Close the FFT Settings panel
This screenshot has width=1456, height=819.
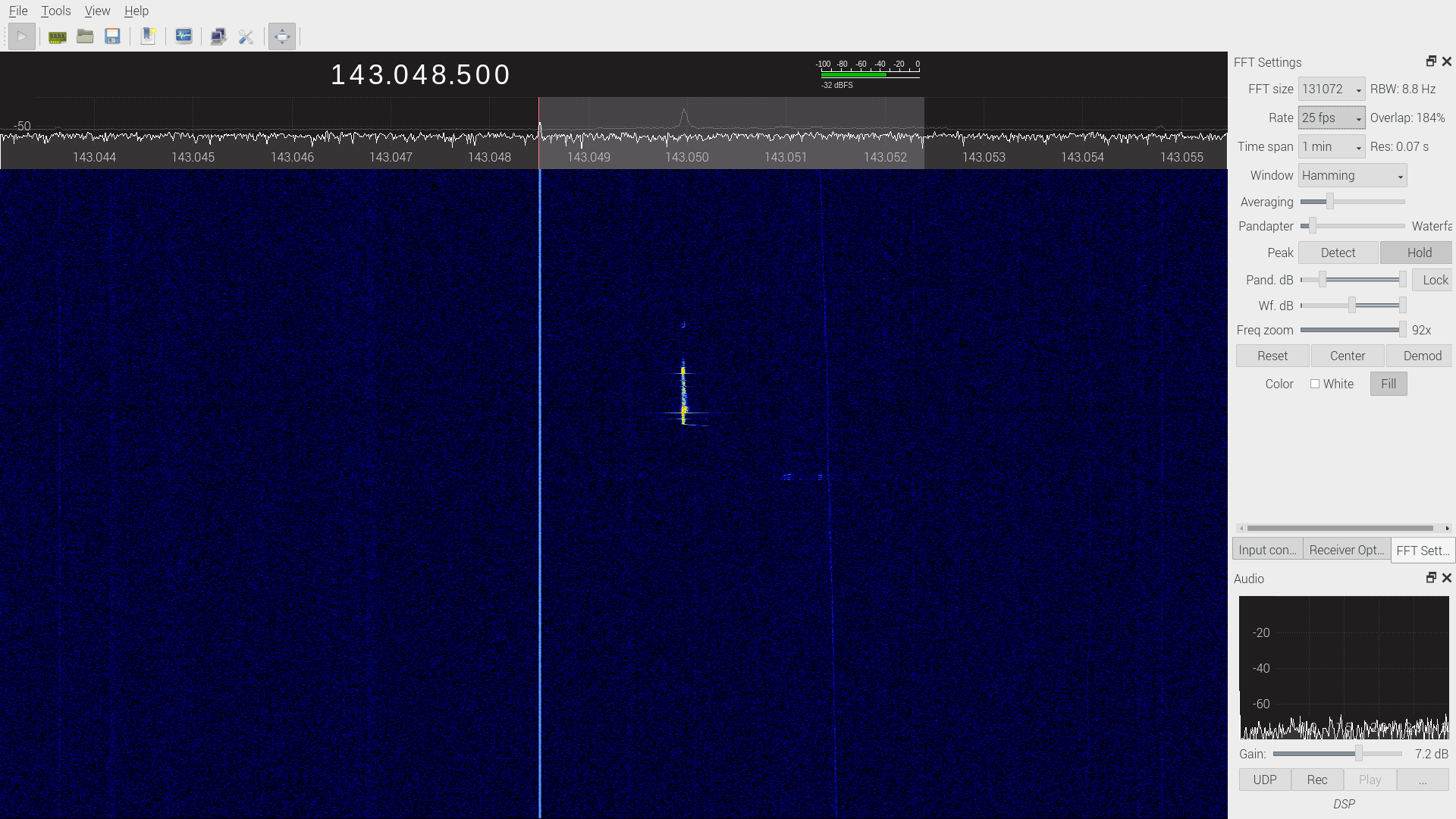pyautogui.click(x=1447, y=61)
